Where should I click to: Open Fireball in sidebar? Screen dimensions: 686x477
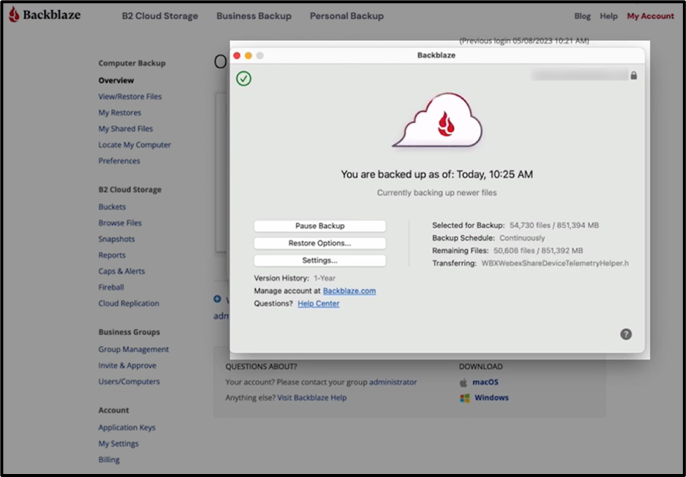pos(111,288)
